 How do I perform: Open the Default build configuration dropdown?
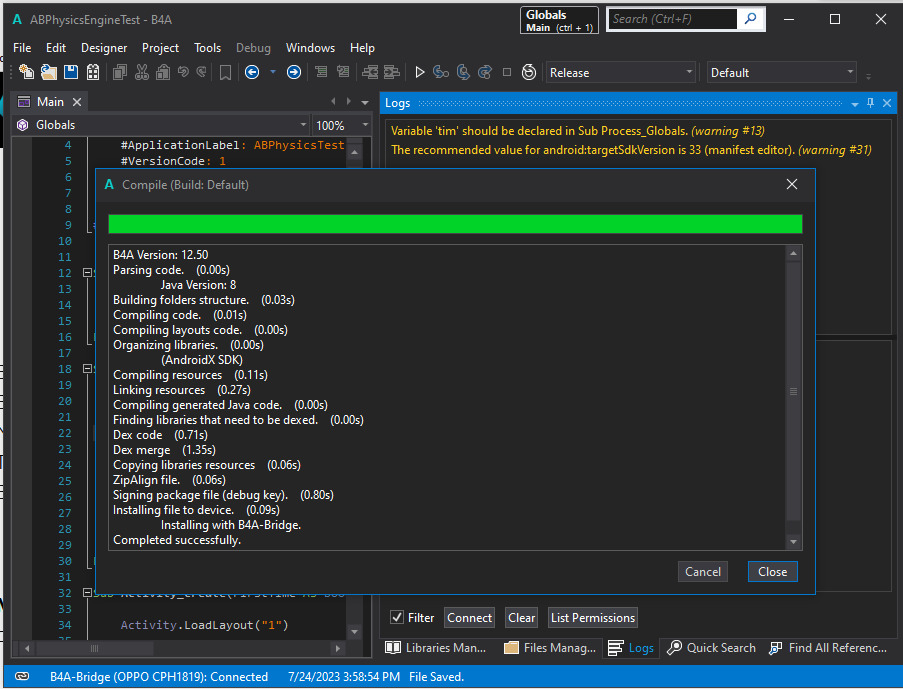coord(781,73)
